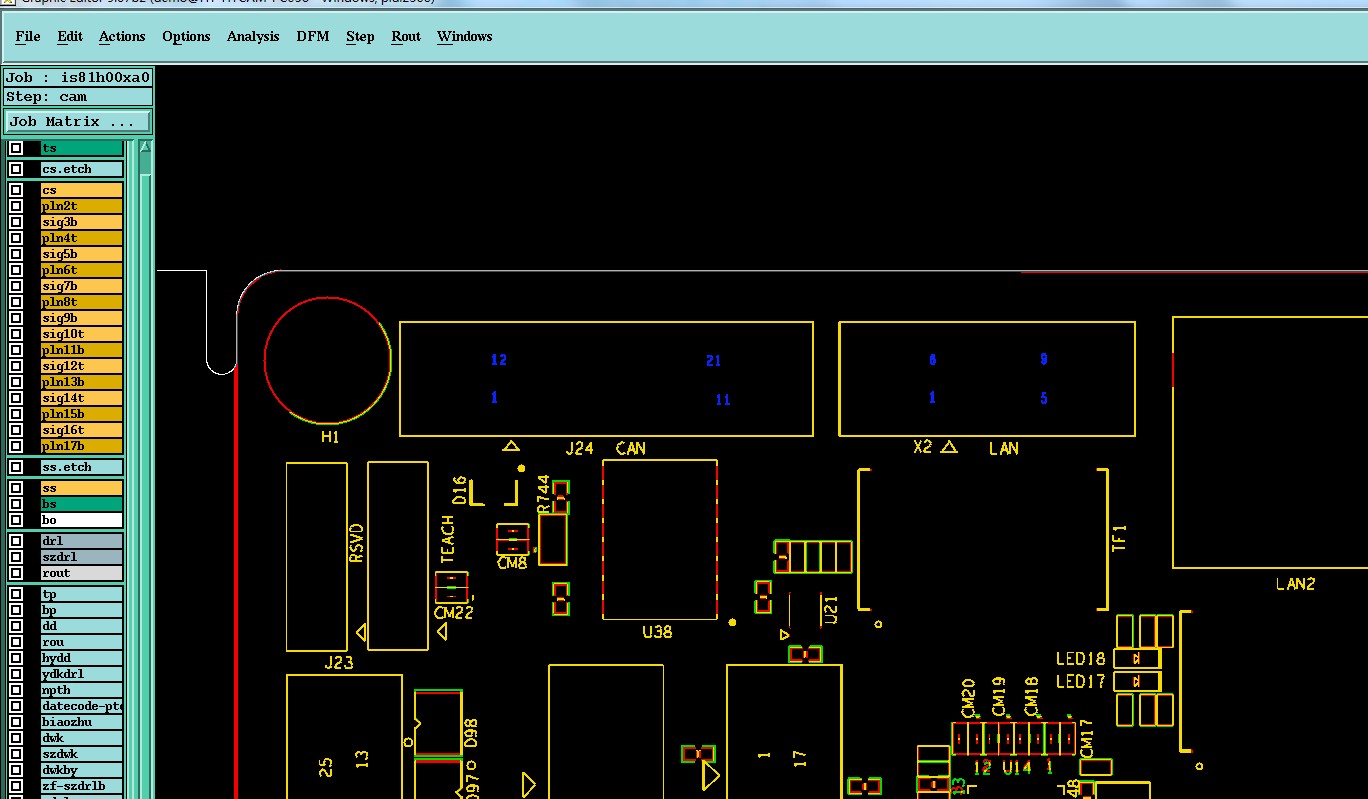Select the zf-szdrlb layer name
Image resolution: width=1368 pixels, height=799 pixels.
pos(82,786)
